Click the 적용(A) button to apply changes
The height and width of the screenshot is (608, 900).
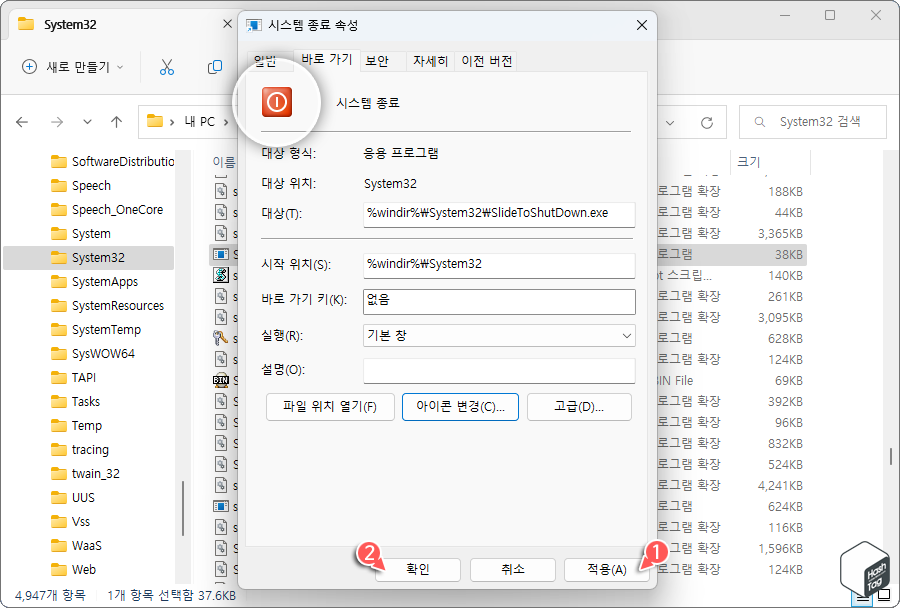pyautogui.click(x=607, y=569)
